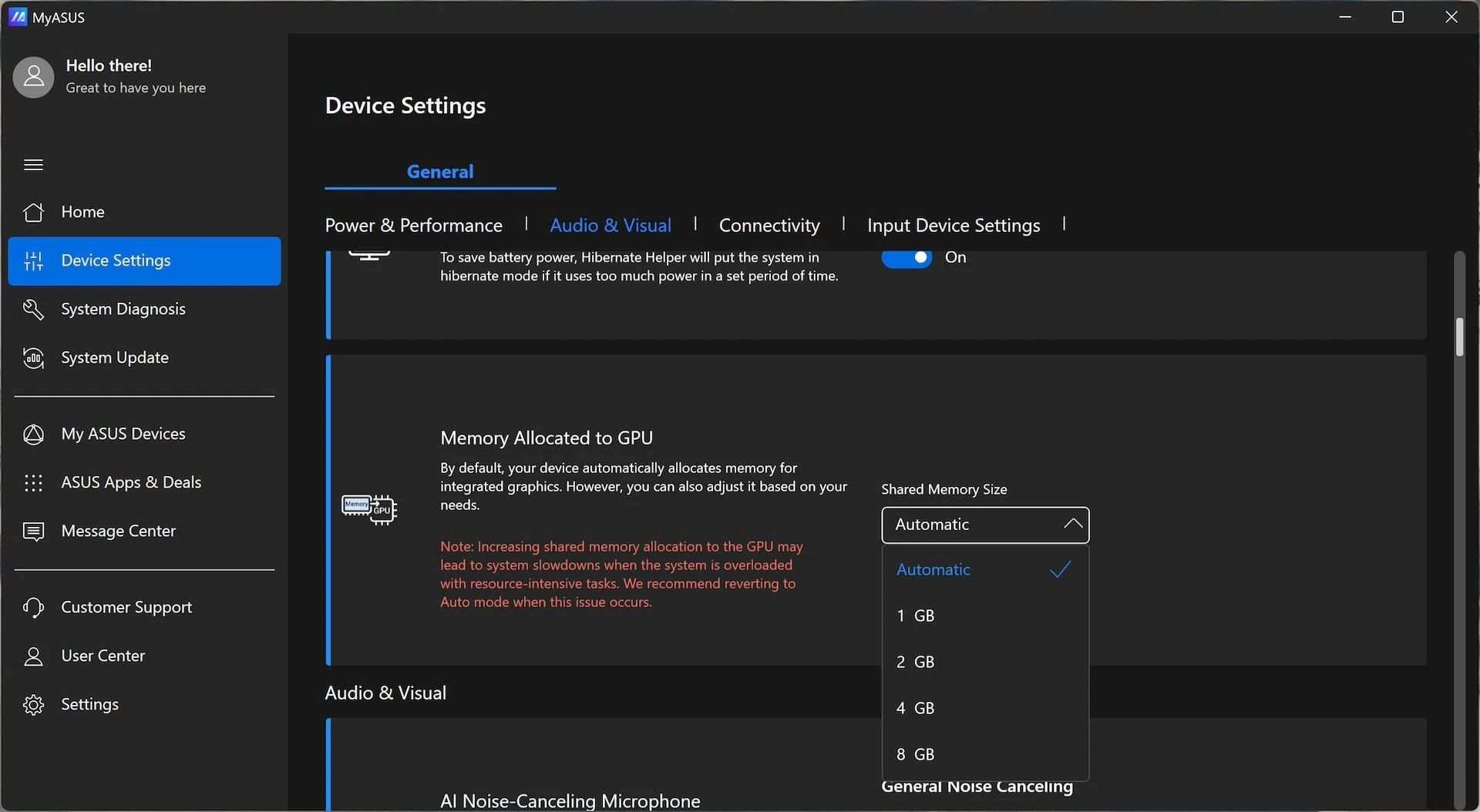Click the vertical scrollbar thumb
1480x812 pixels.
point(1459,337)
